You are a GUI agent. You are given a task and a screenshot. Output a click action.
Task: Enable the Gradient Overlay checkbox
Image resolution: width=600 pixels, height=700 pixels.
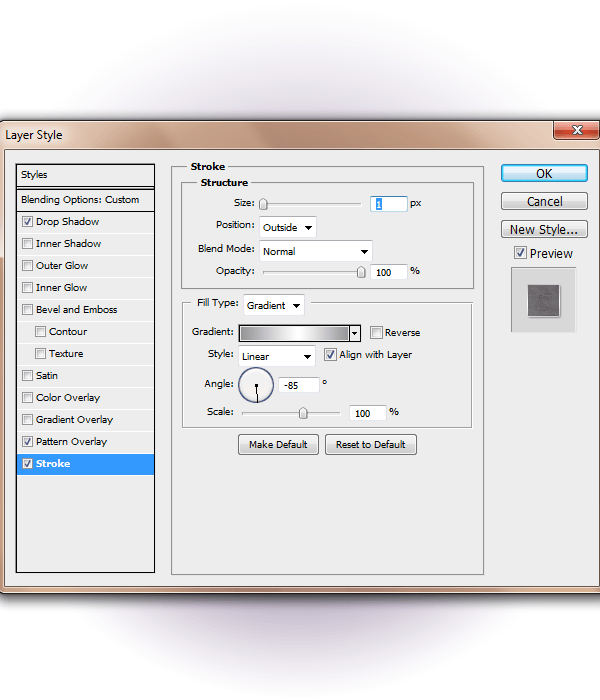pos(28,420)
